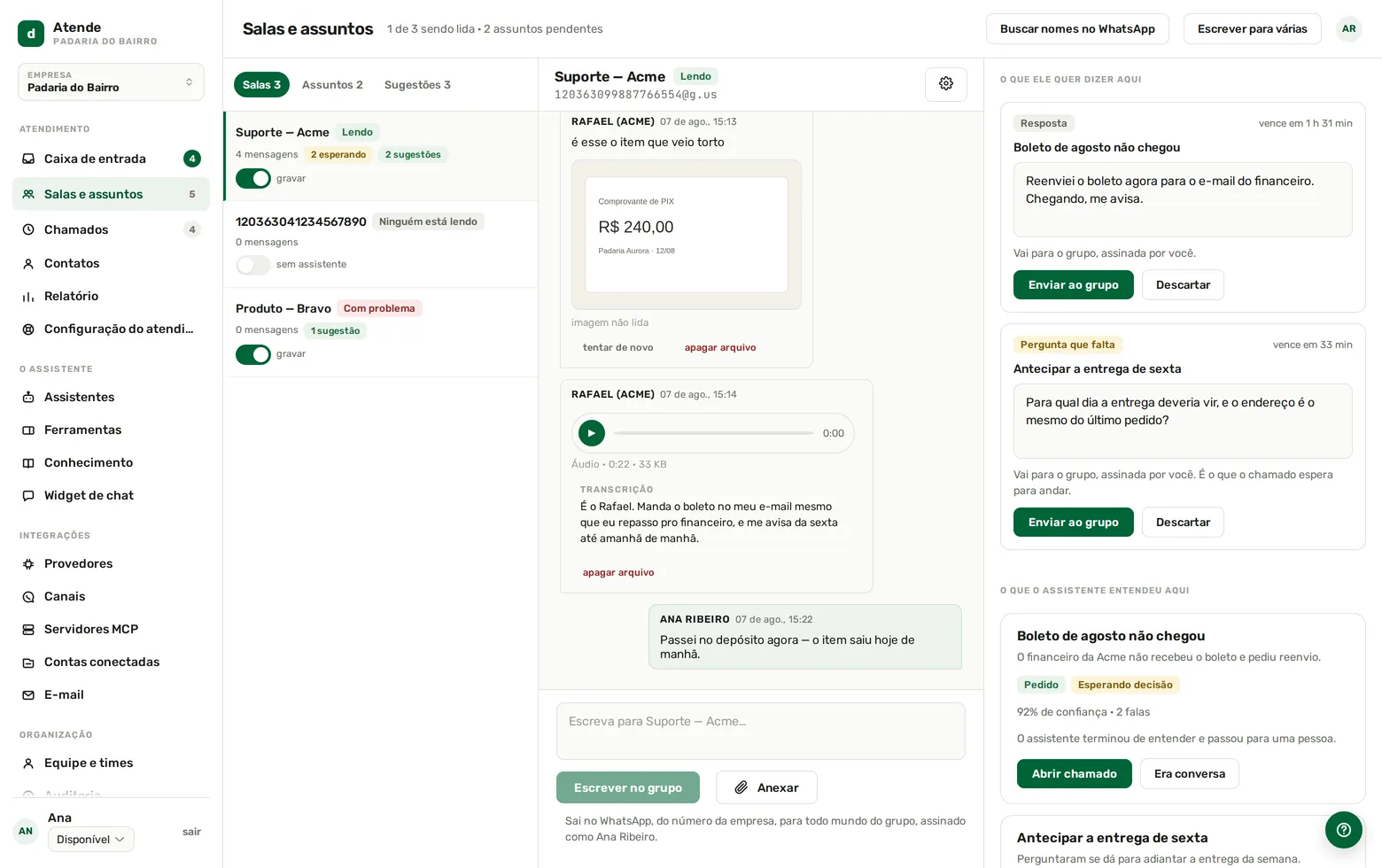Click the Ferramentas icon
This screenshot has width=1382, height=868.
pyautogui.click(x=28, y=430)
